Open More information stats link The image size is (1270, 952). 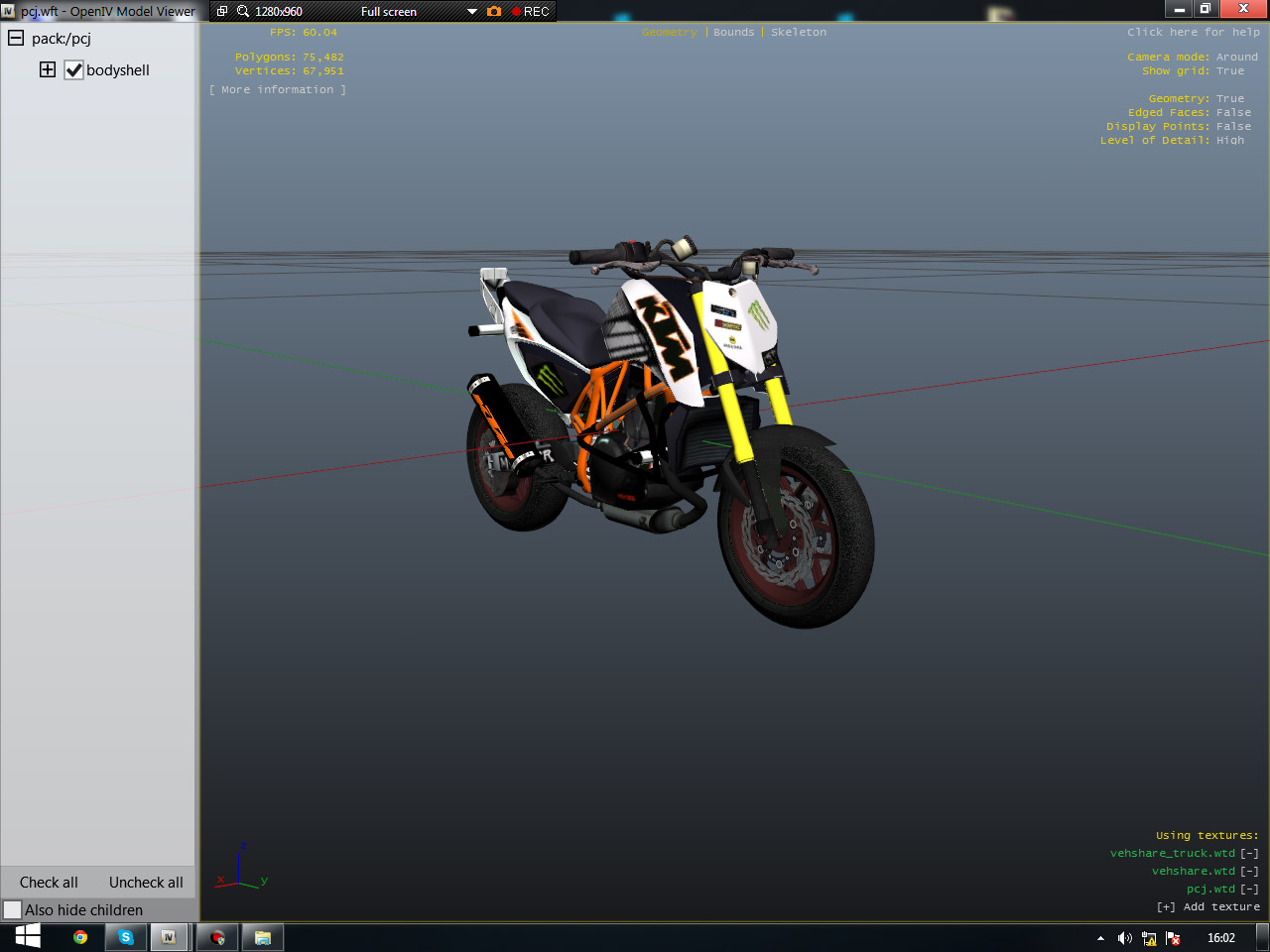pyautogui.click(x=278, y=90)
